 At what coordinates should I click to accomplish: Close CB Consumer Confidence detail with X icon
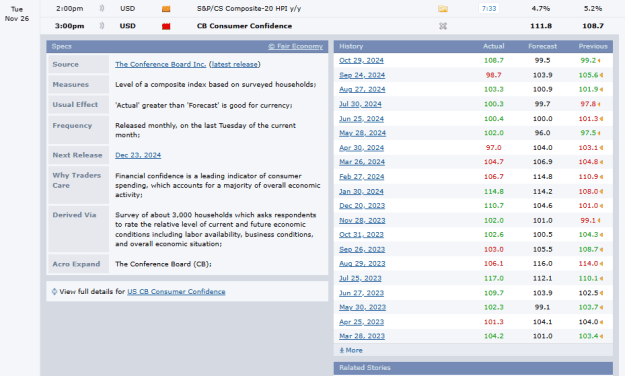pos(443,26)
